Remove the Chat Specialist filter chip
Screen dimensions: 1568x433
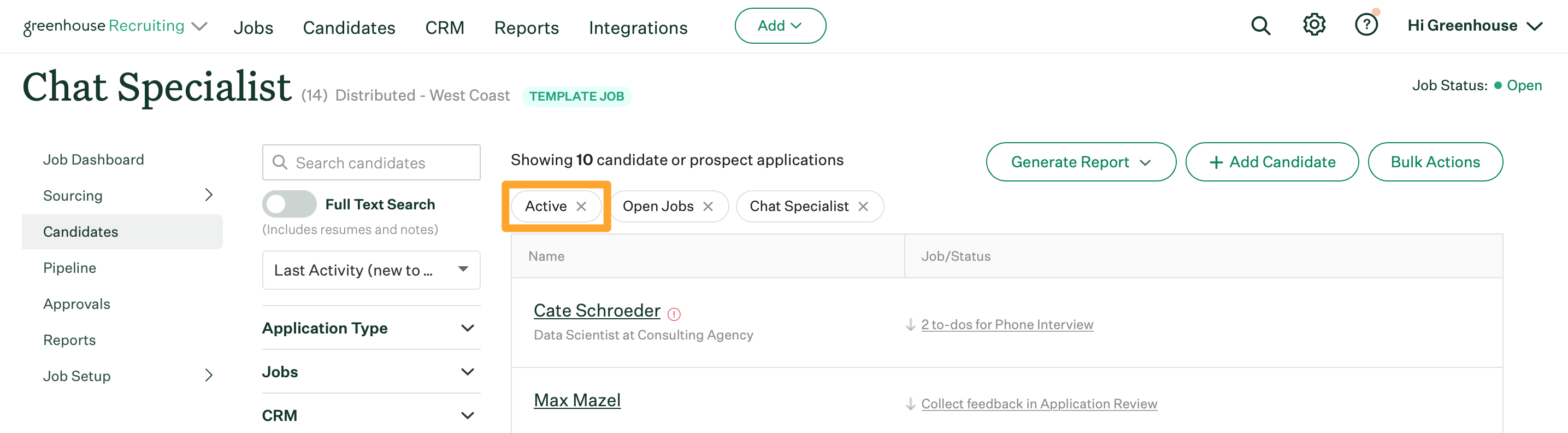point(863,207)
